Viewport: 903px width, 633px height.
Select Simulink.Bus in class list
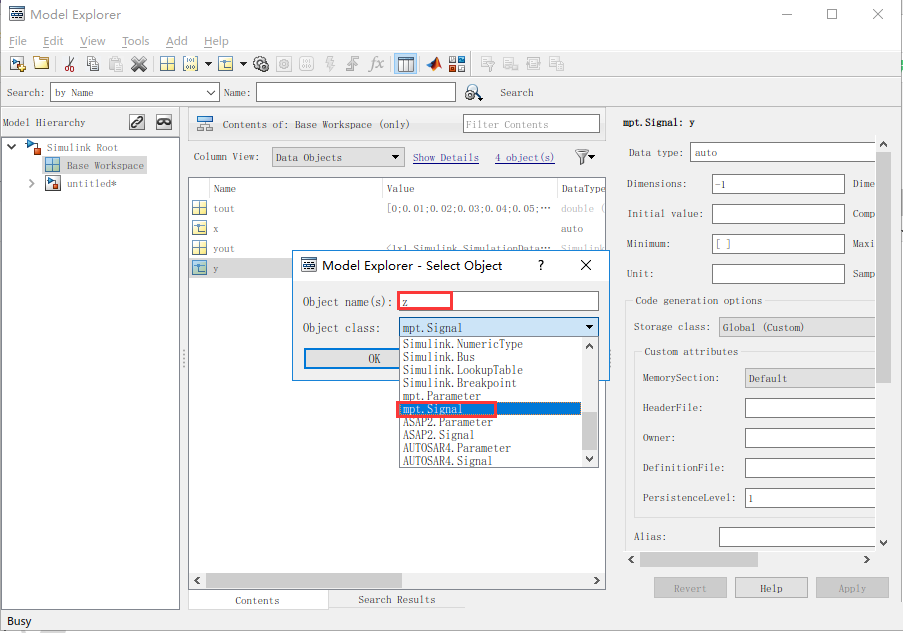491,357
